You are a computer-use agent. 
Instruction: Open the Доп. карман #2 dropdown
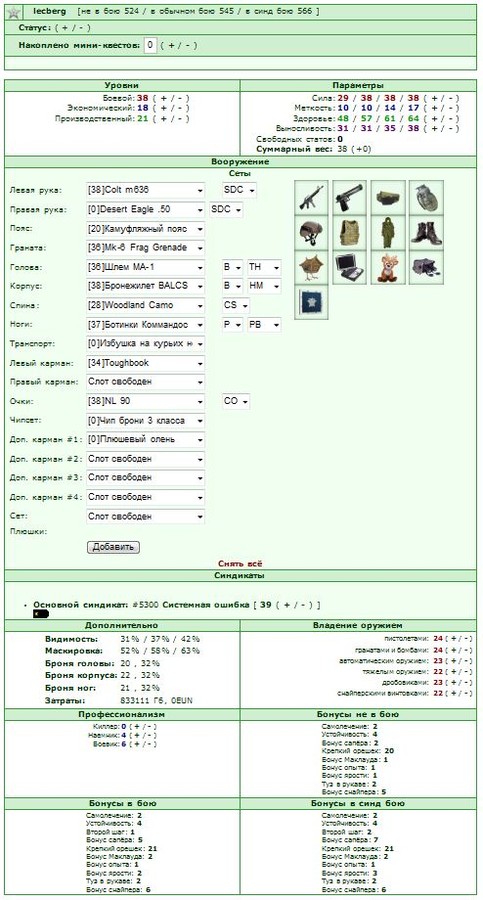[x=145, y=459]
